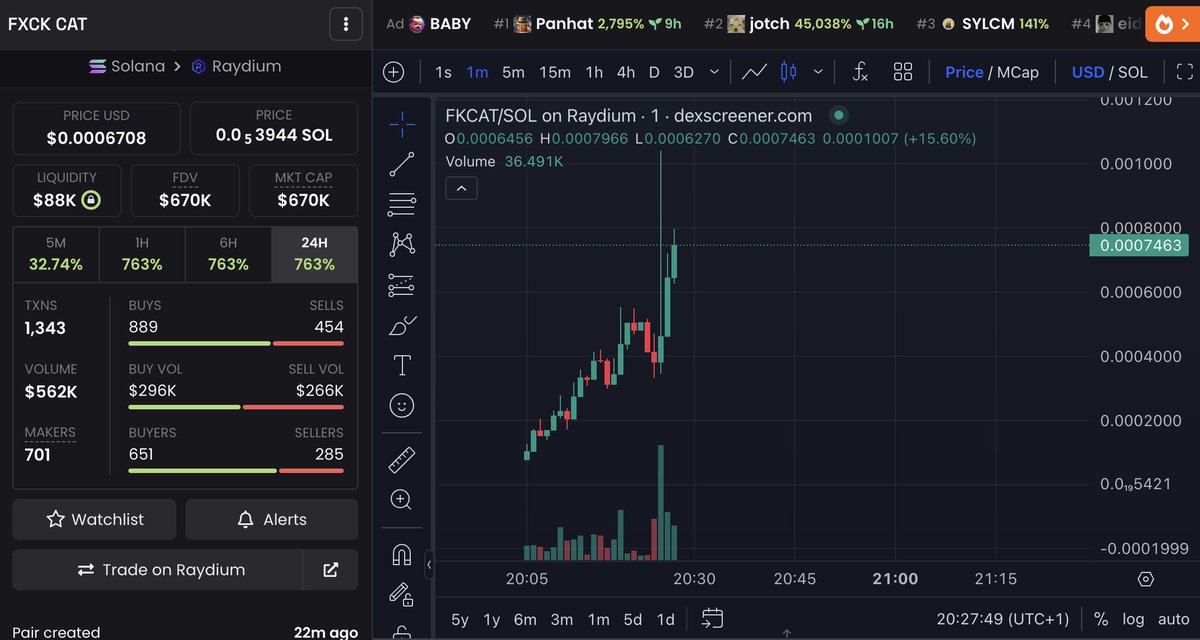1200x640 pixels.
Task: Toggle the magnet snapping mode
Action: pyautogui.click(x=402, y=554)
